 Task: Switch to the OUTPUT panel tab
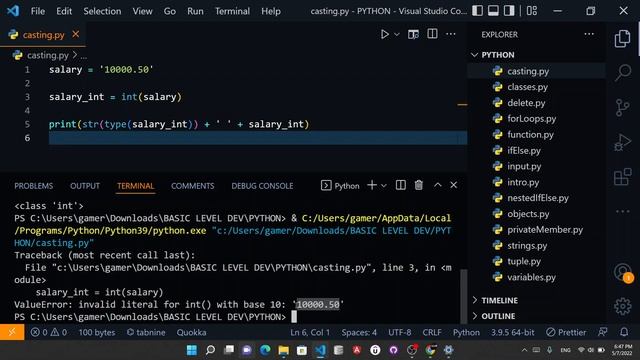pos(84,186)
